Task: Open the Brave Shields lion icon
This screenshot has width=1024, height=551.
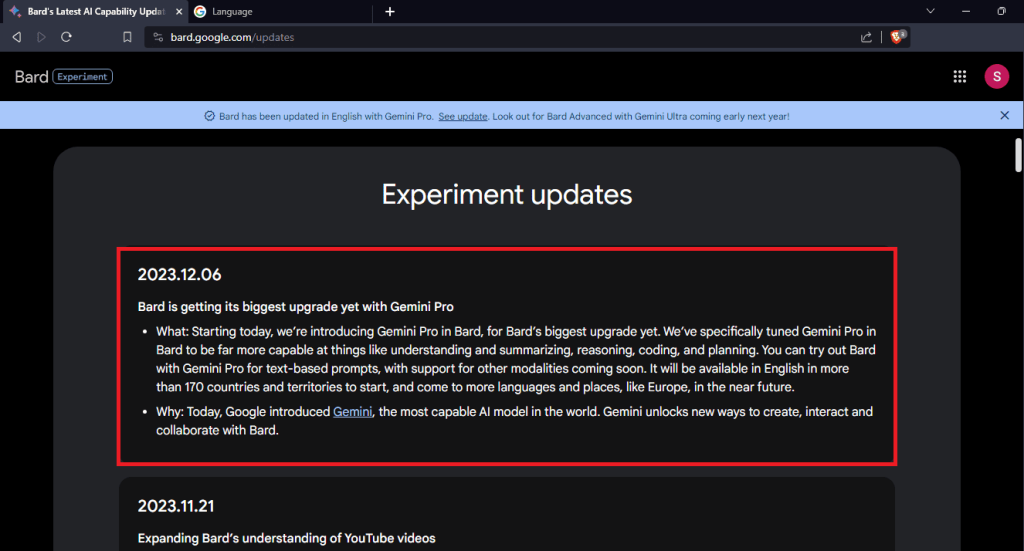Action: click(x=898, y=37)
